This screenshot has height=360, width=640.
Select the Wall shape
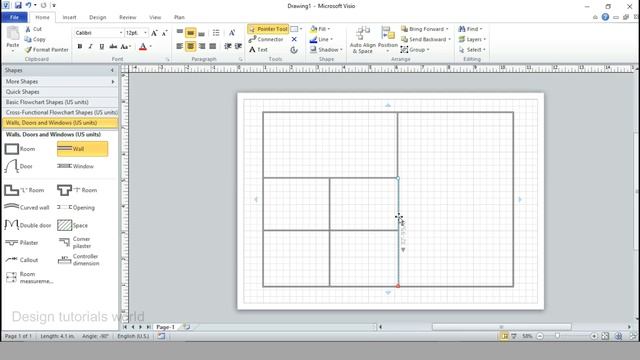[82, 149]
